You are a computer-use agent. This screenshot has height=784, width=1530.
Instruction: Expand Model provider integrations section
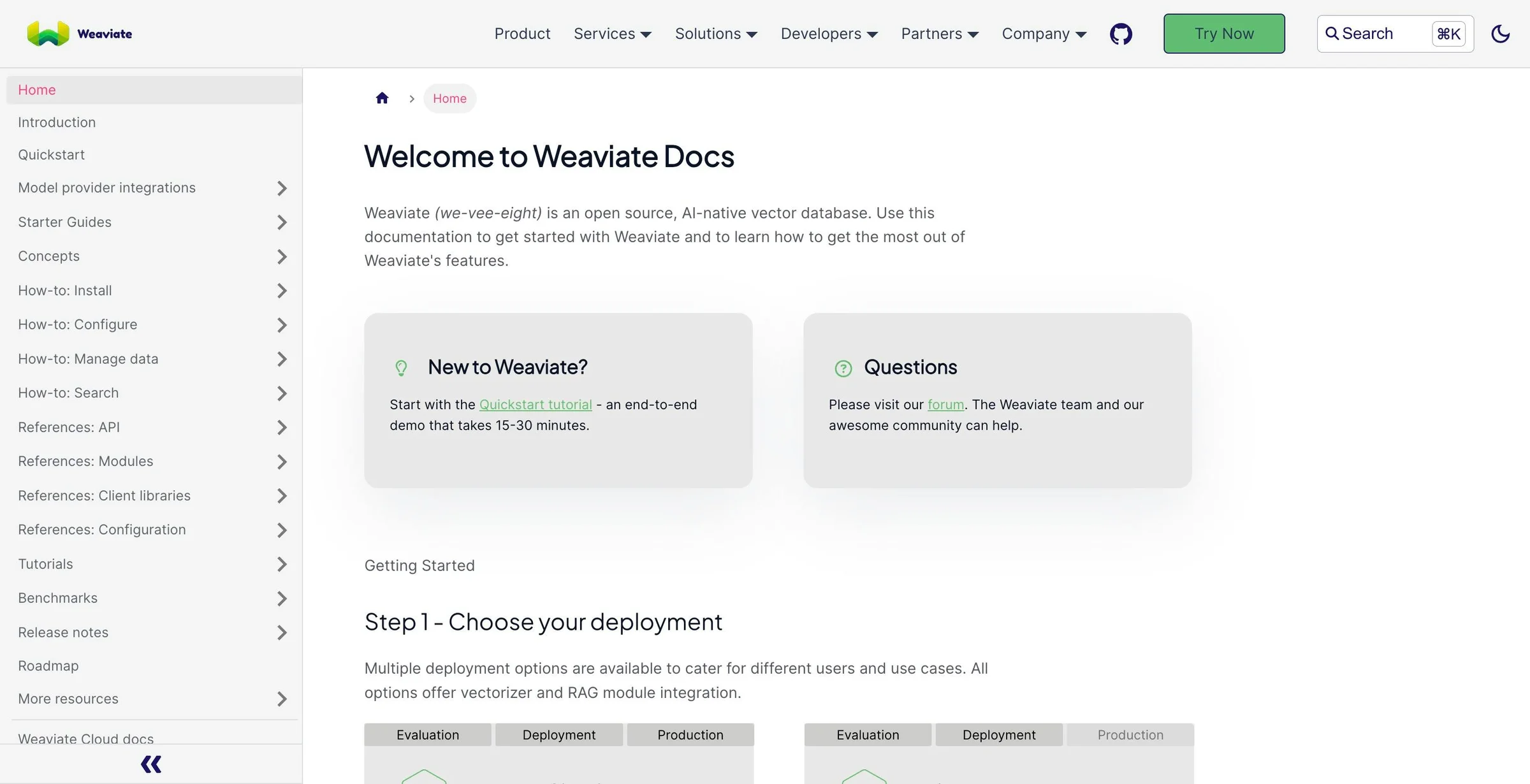tap(282, 188)
